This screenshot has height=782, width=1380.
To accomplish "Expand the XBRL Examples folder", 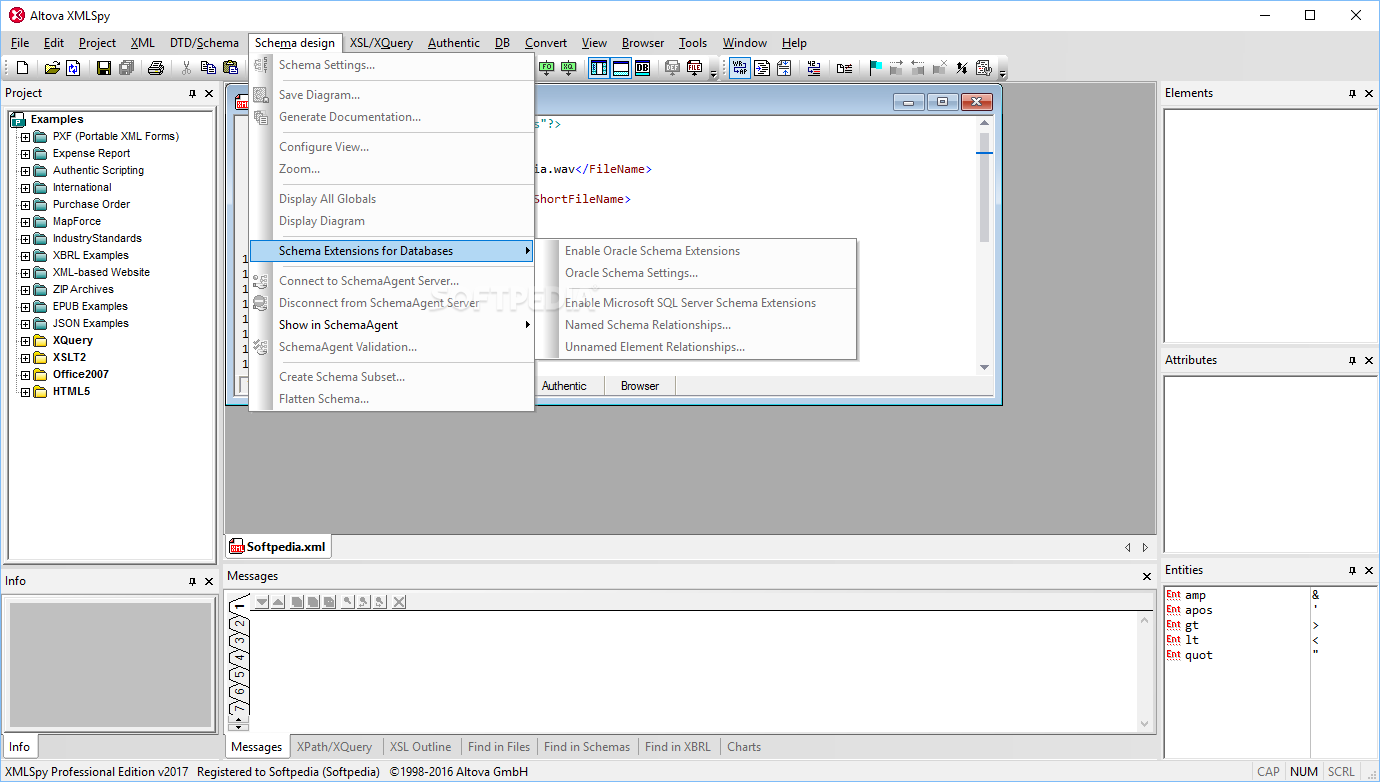I will point(25,256).
